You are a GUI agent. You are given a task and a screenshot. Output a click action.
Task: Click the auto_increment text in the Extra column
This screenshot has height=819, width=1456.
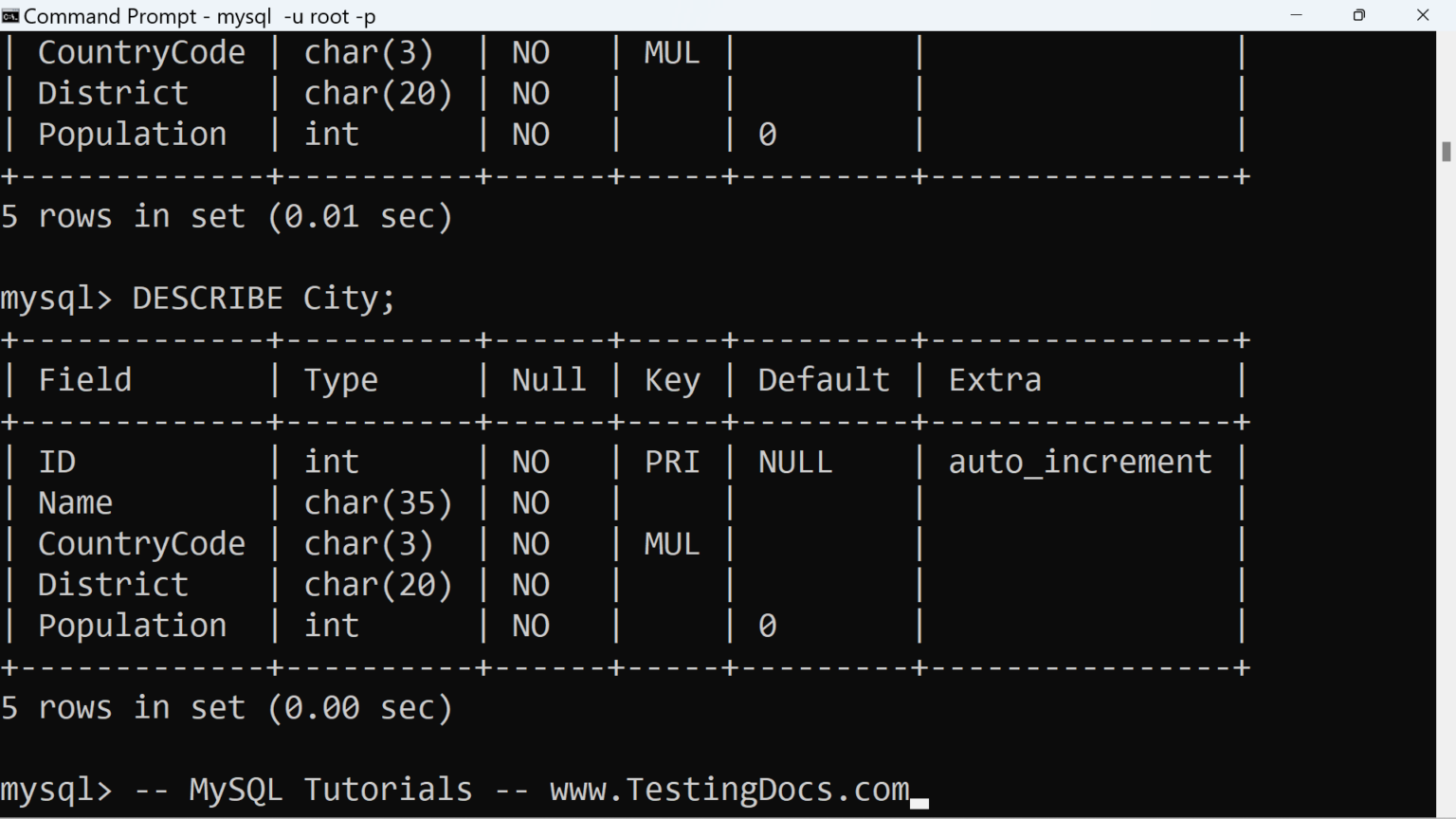click(1081, 461)
